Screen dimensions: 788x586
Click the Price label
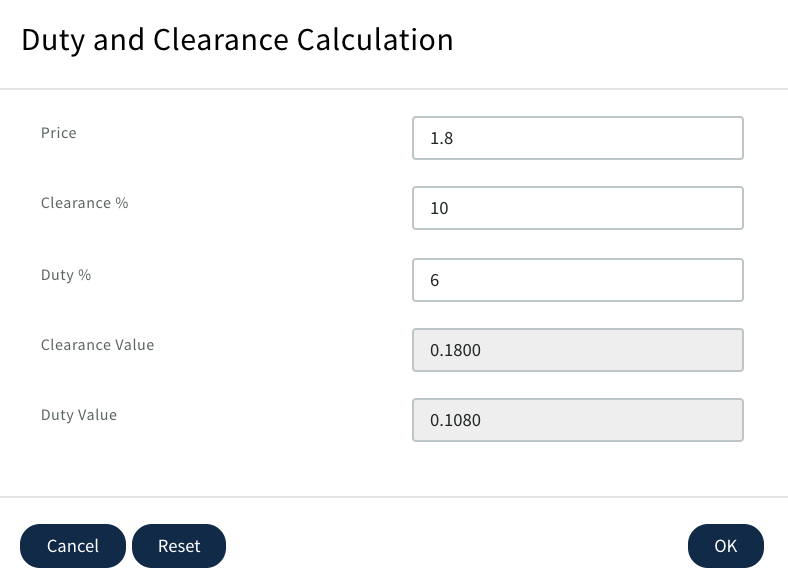coord(59,133)
